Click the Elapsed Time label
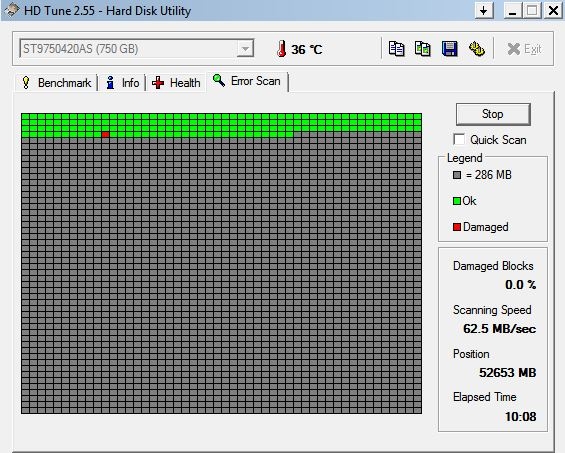This screenshot has height=453, width=565. pos(485,397)
